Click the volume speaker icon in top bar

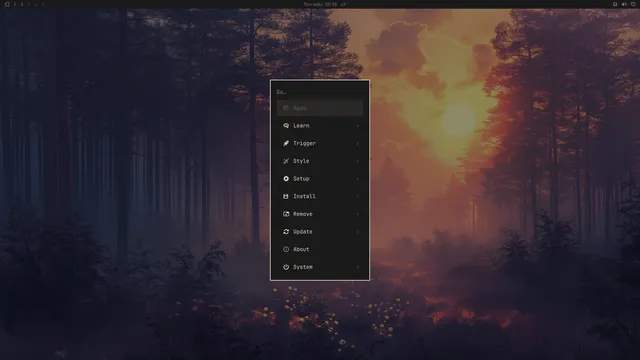[624, 4]
